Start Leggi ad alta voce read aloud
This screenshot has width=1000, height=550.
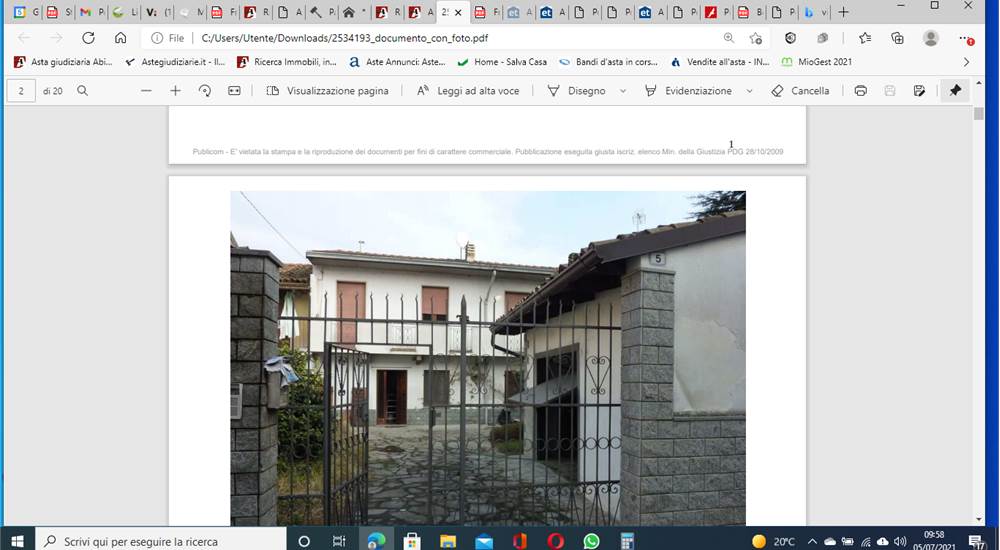click(x=467, y=91)
